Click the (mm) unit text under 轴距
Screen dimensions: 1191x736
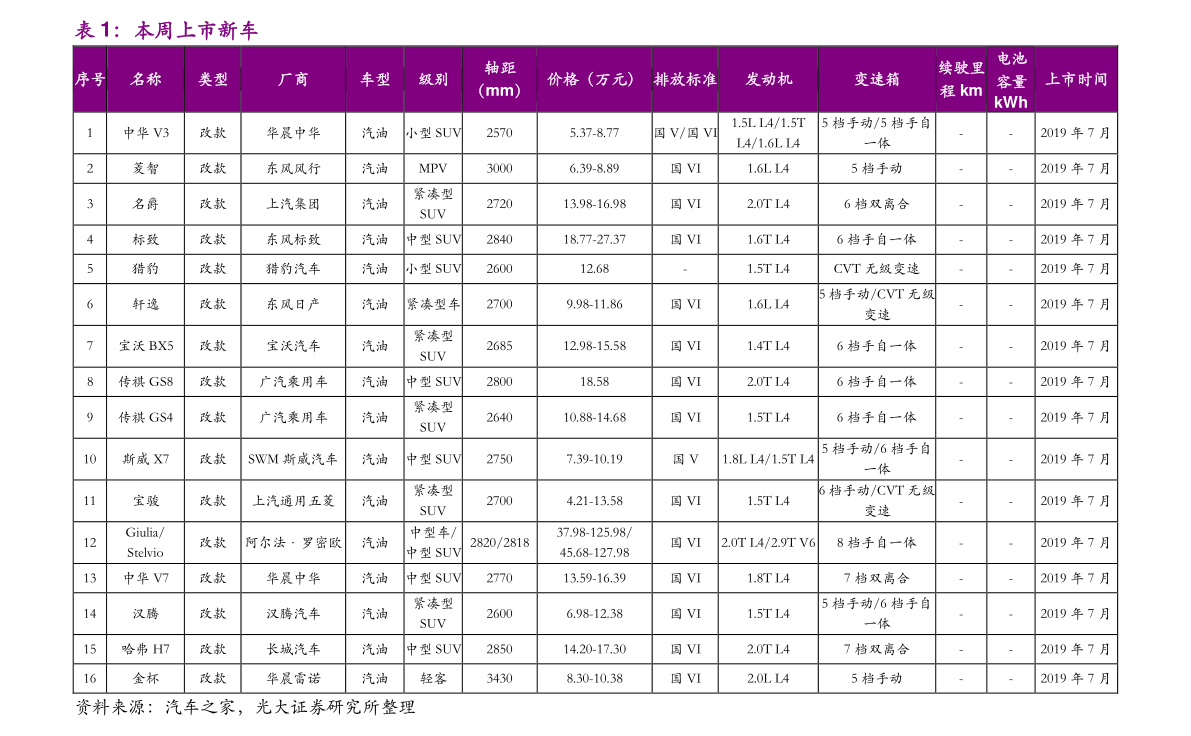tap(500, 91)
